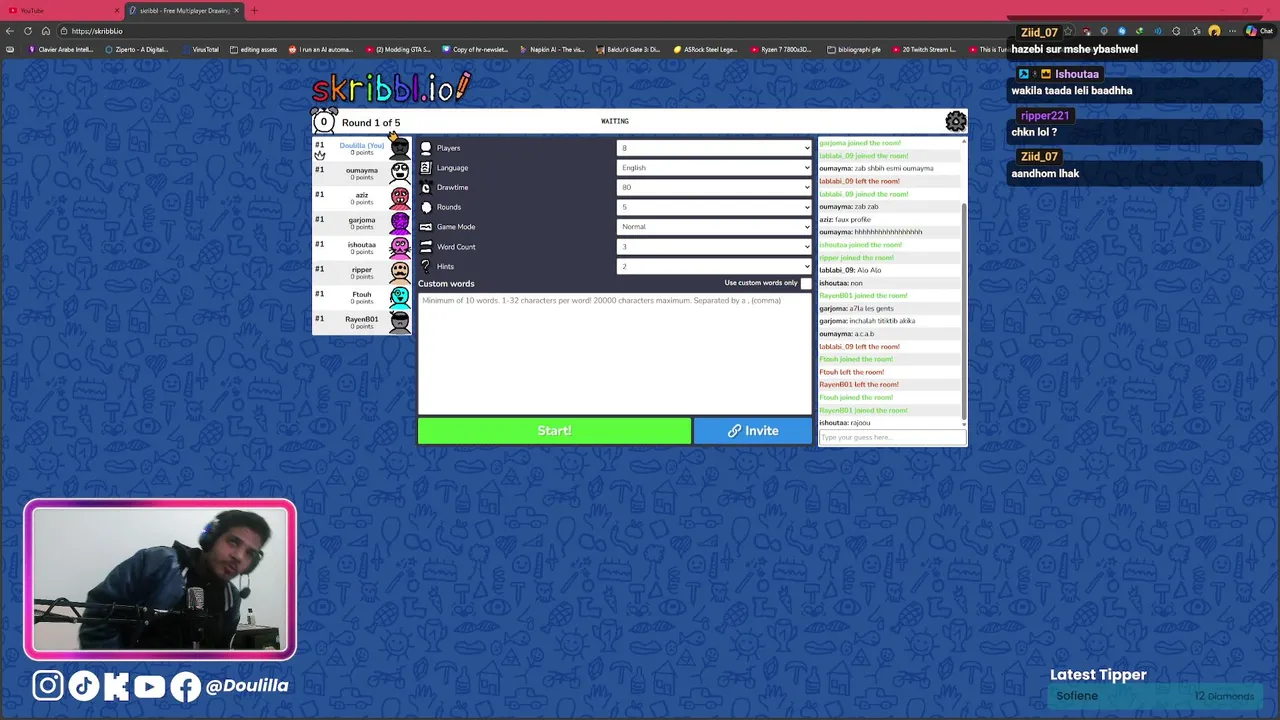
Task: Click the webcam overlay thumbnail
Action: coord(160,580)
